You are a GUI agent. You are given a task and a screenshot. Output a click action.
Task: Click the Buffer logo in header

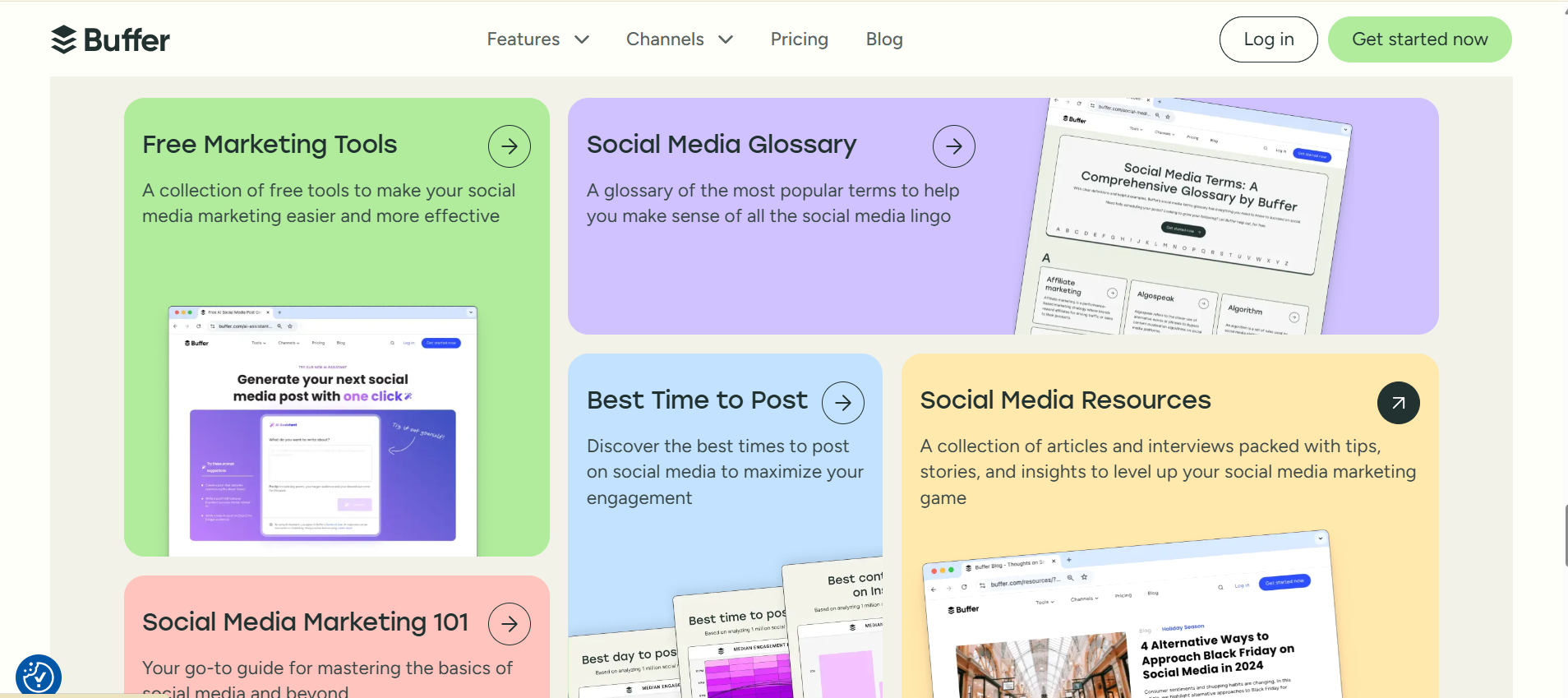click(110, 39)
